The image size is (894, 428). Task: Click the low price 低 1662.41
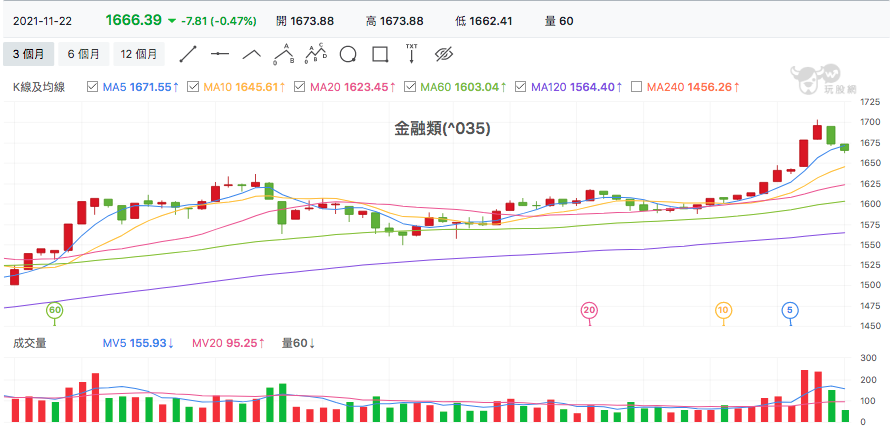coord(483,22)
